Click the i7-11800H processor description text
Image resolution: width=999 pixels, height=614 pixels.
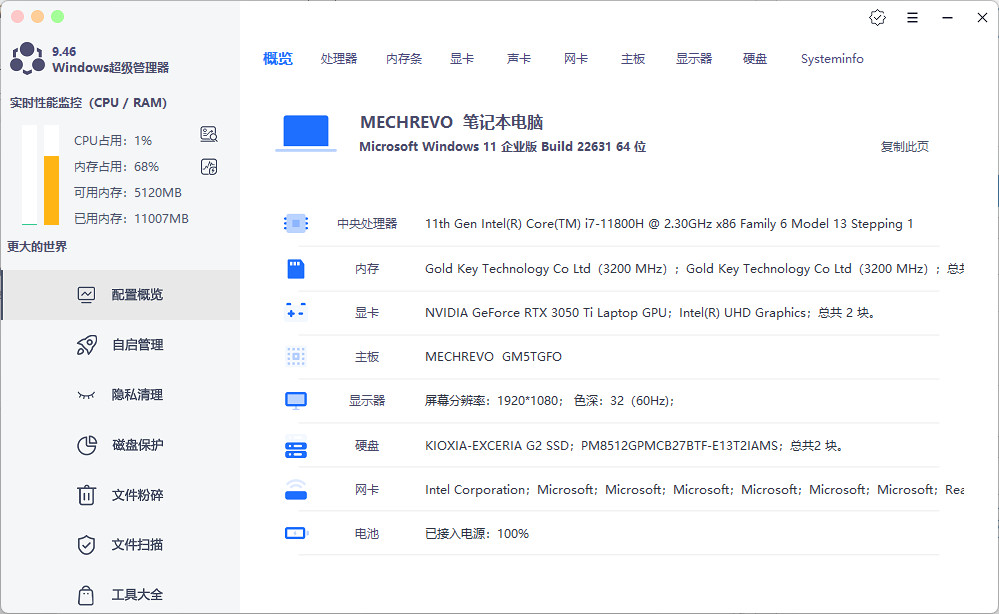point(669,224)
